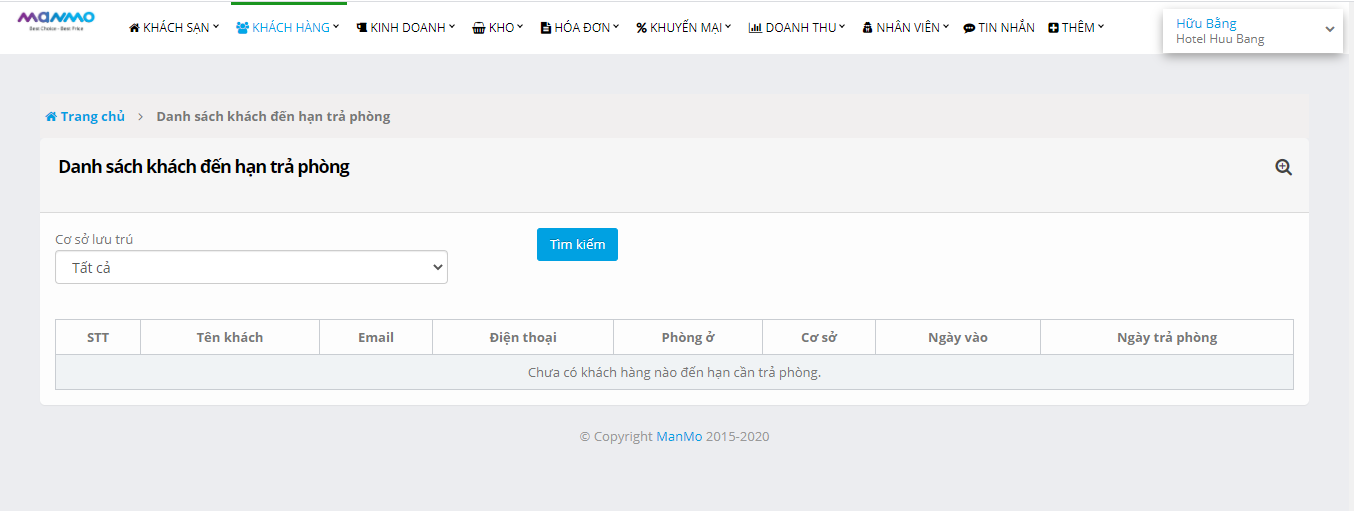This screenshot has width=1354, height=511.
Task: Open the Cơ sở lưu trú dropdown
Action: pyautogui.click(x=251, y=267)
